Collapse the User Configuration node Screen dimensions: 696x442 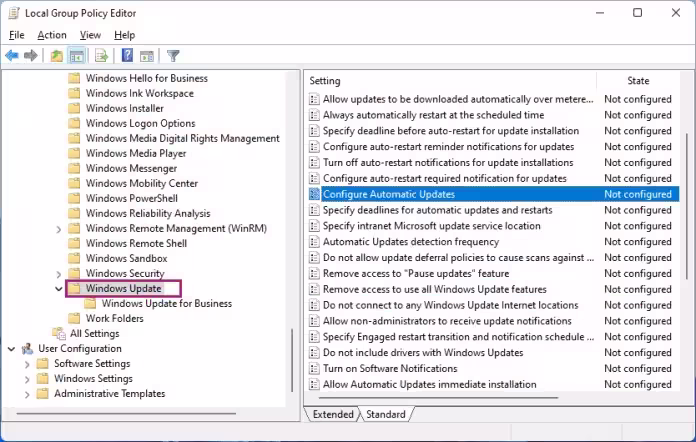pos(12,349)
